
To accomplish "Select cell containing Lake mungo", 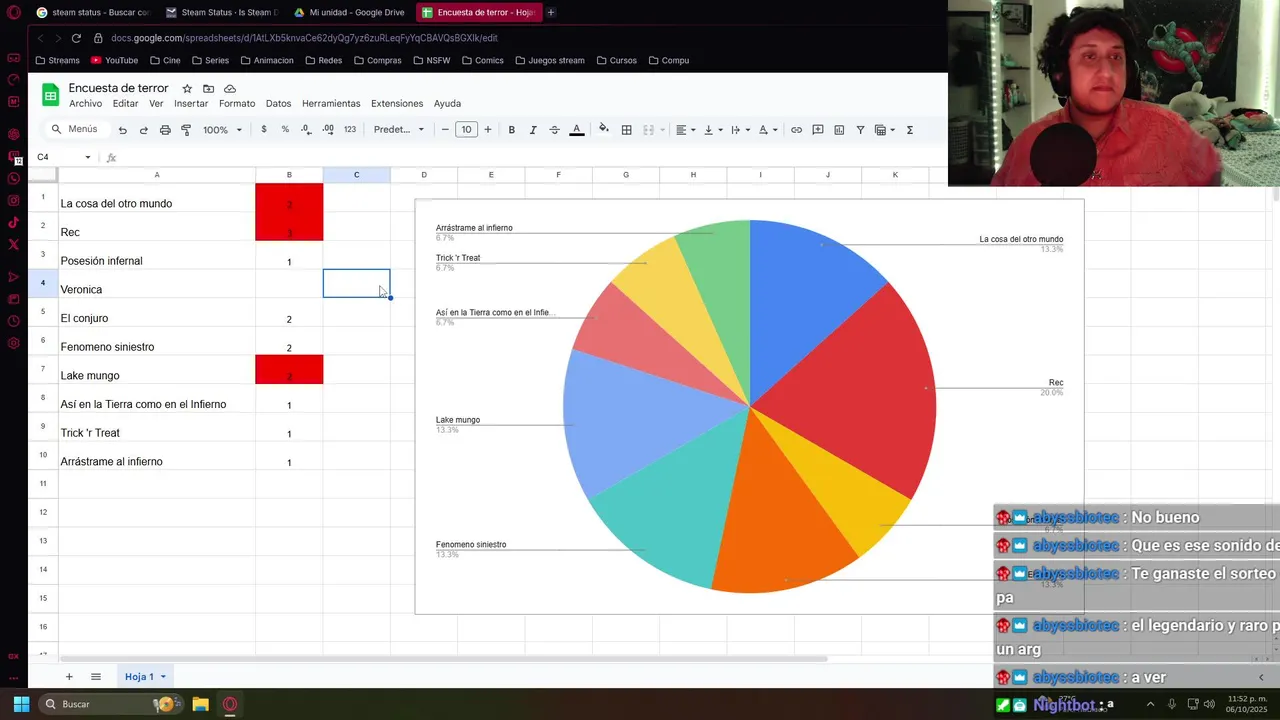I will [157, 370].
